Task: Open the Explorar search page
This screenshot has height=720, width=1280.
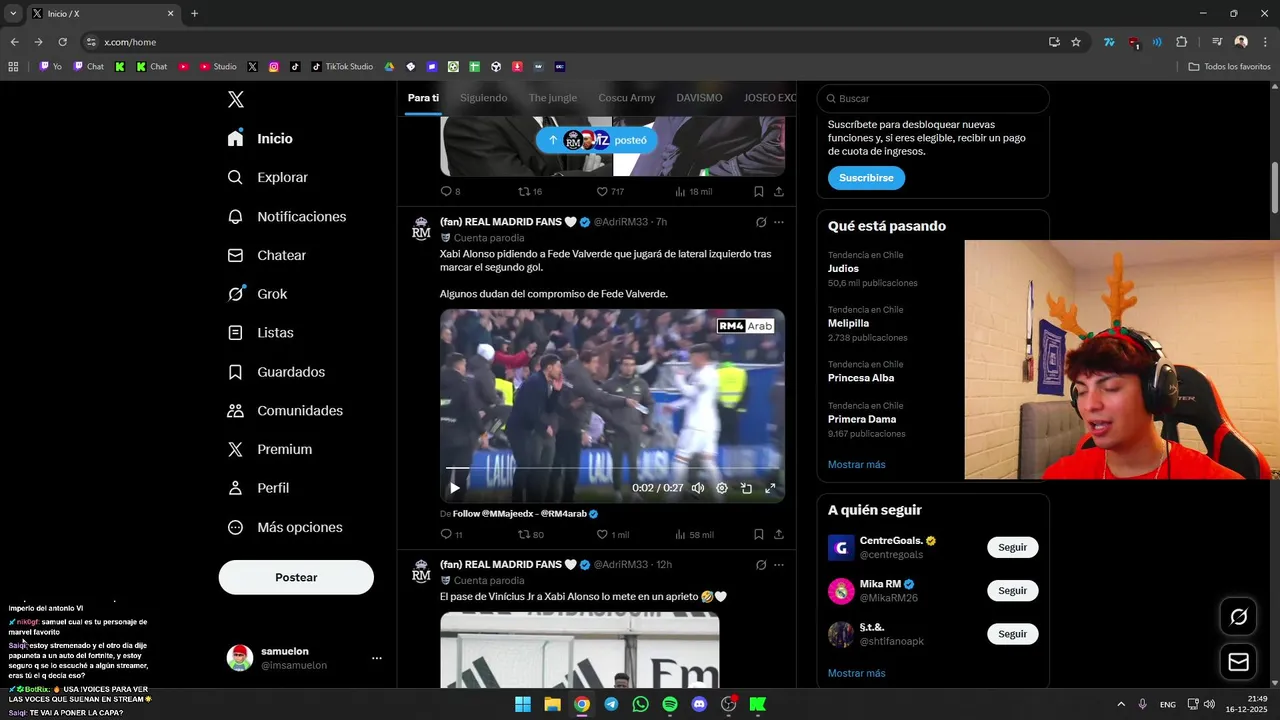Action: pos(267,177)
